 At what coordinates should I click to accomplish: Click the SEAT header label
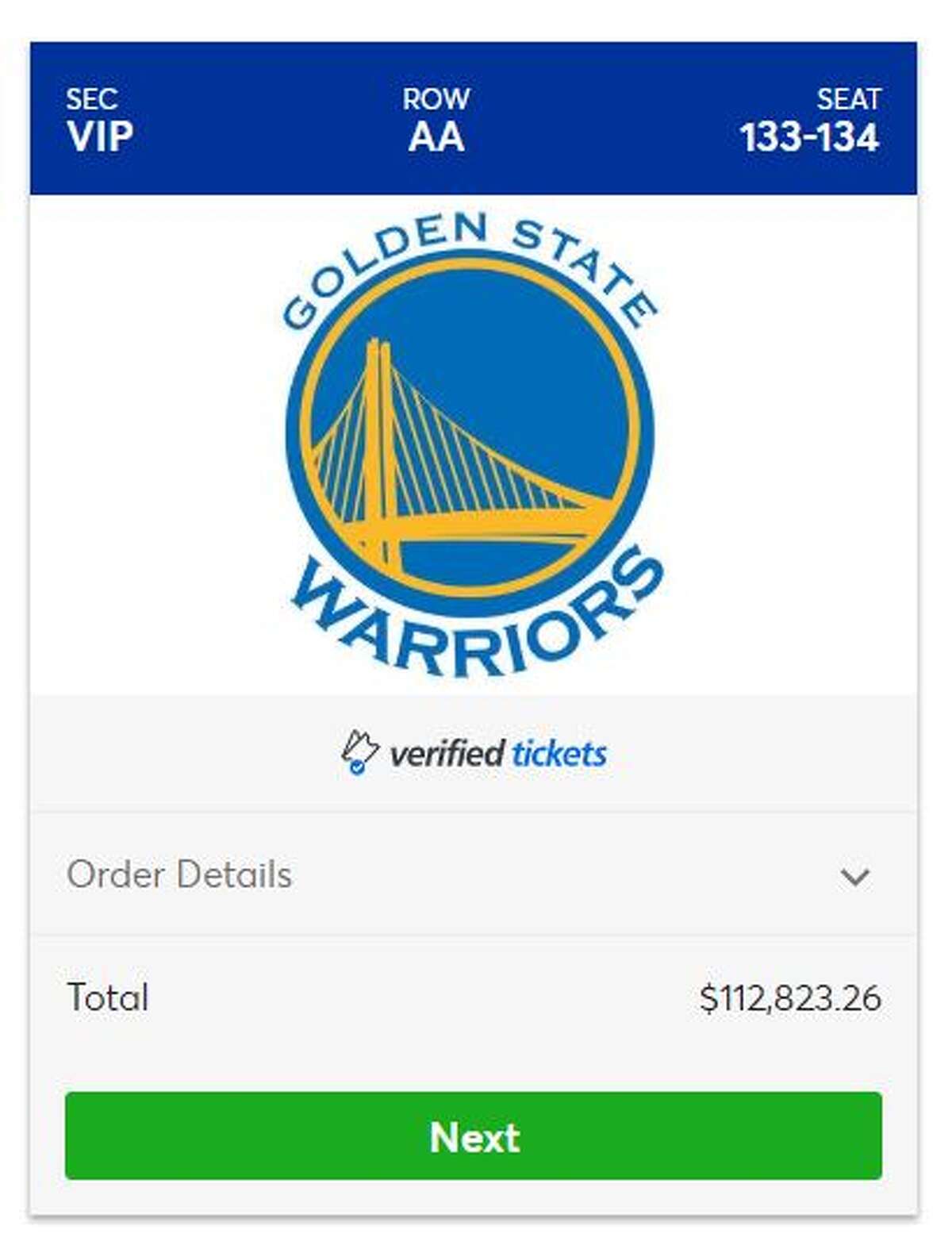click(848, 99)
